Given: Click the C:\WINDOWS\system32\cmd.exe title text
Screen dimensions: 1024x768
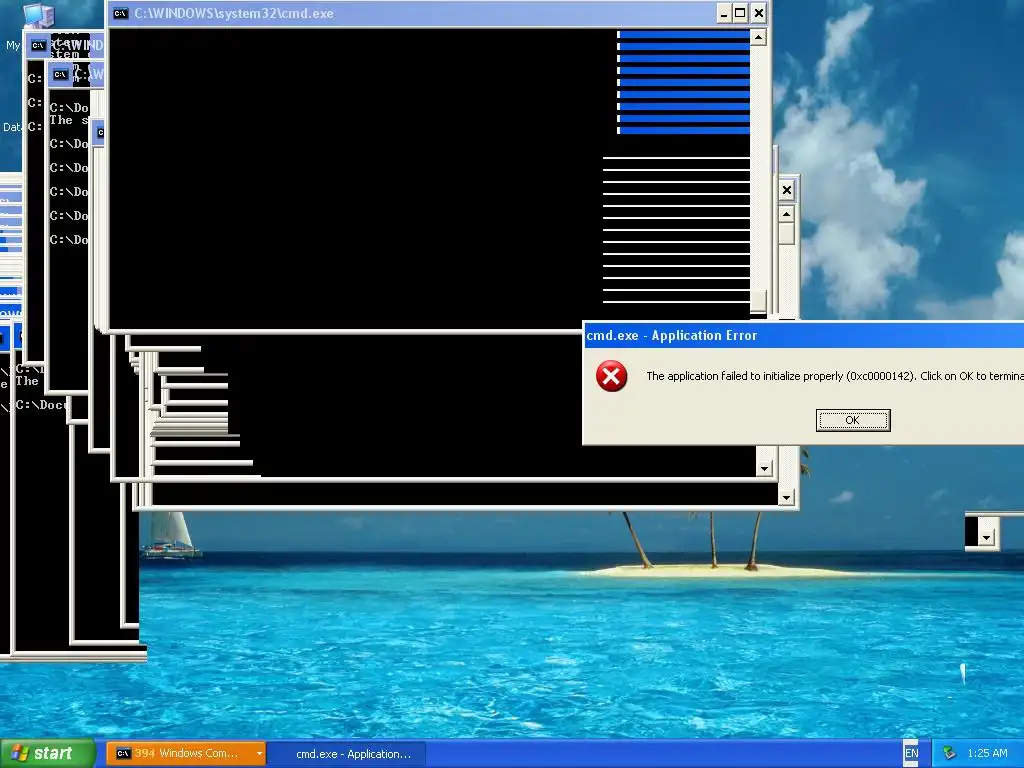Looking at the screenshot, I should click(x=234, y=14).
